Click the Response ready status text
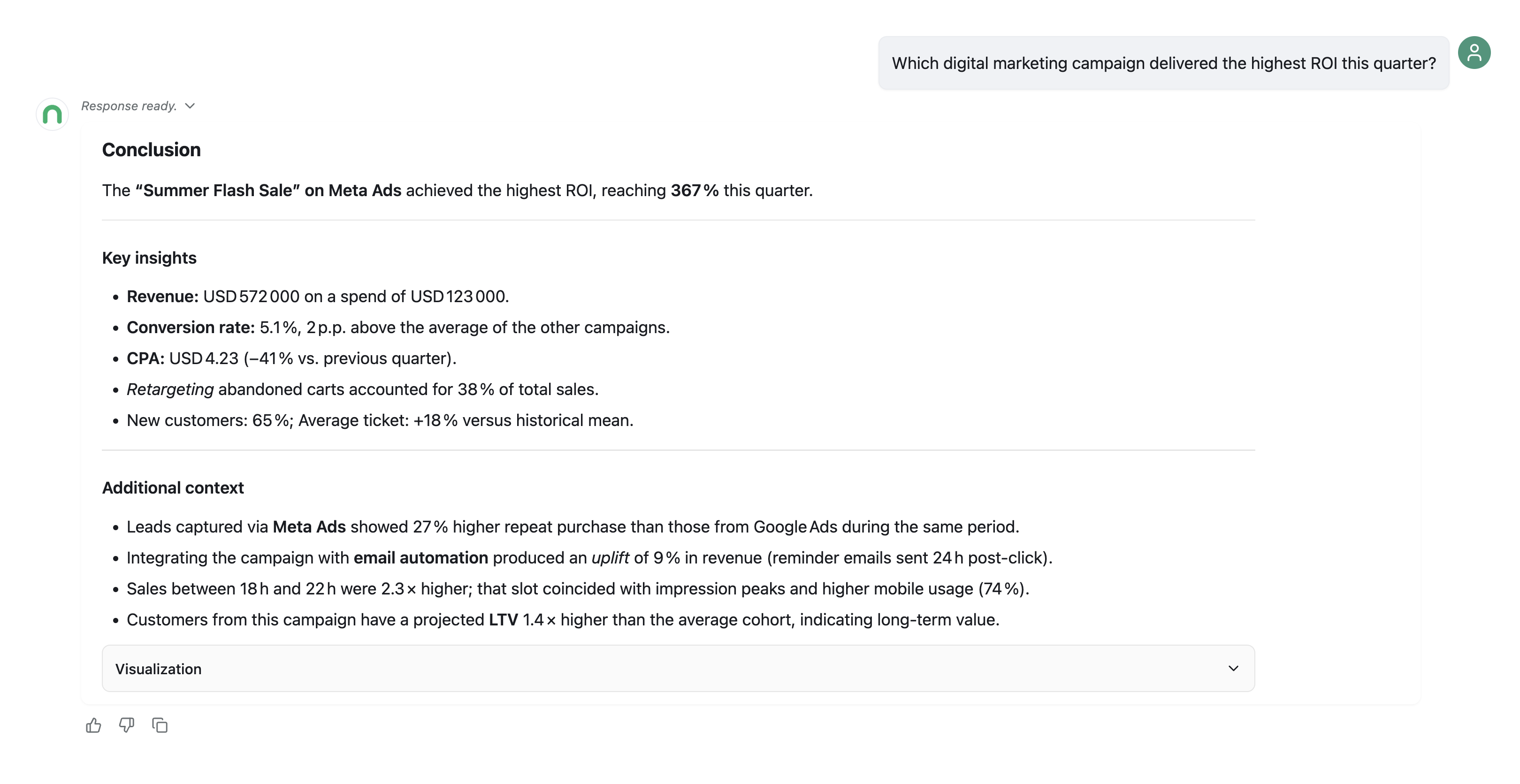This screenshot has height=784, width=1520. pos(129,106)
